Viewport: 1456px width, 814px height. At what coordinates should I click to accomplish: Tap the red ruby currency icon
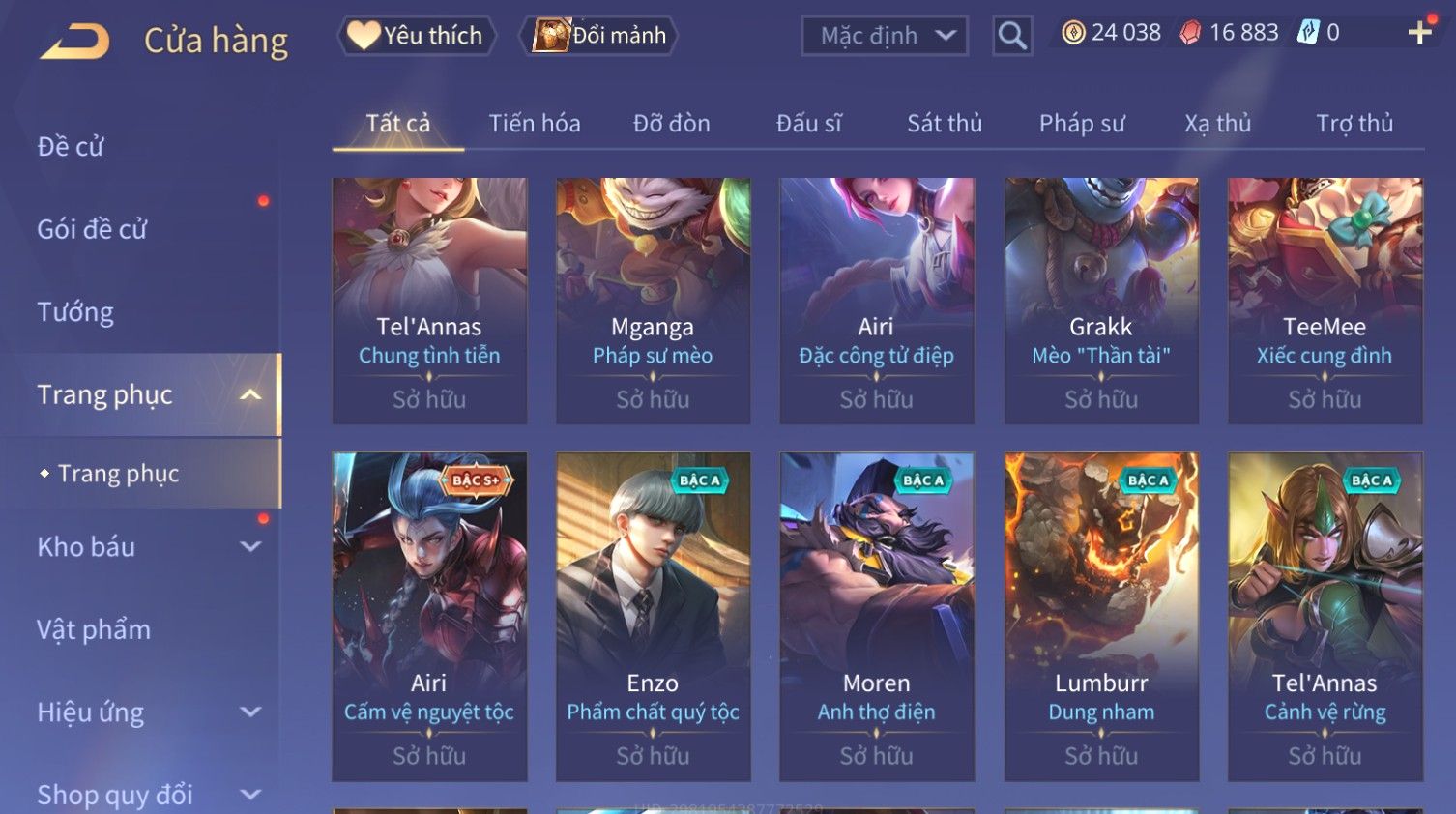point(1190,33)
